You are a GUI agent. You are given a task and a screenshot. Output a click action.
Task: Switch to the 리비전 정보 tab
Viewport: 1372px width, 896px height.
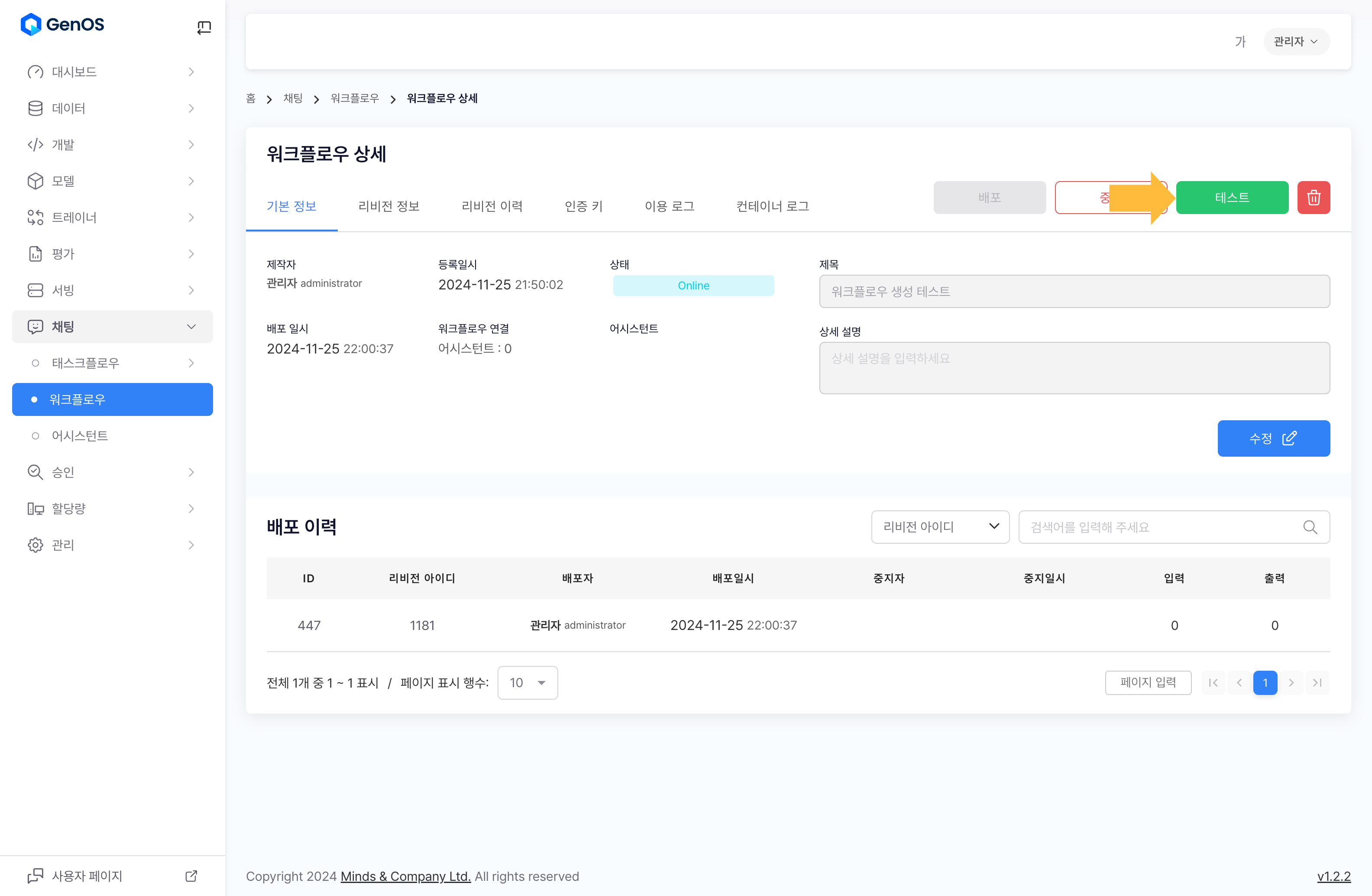click(388, 206)
